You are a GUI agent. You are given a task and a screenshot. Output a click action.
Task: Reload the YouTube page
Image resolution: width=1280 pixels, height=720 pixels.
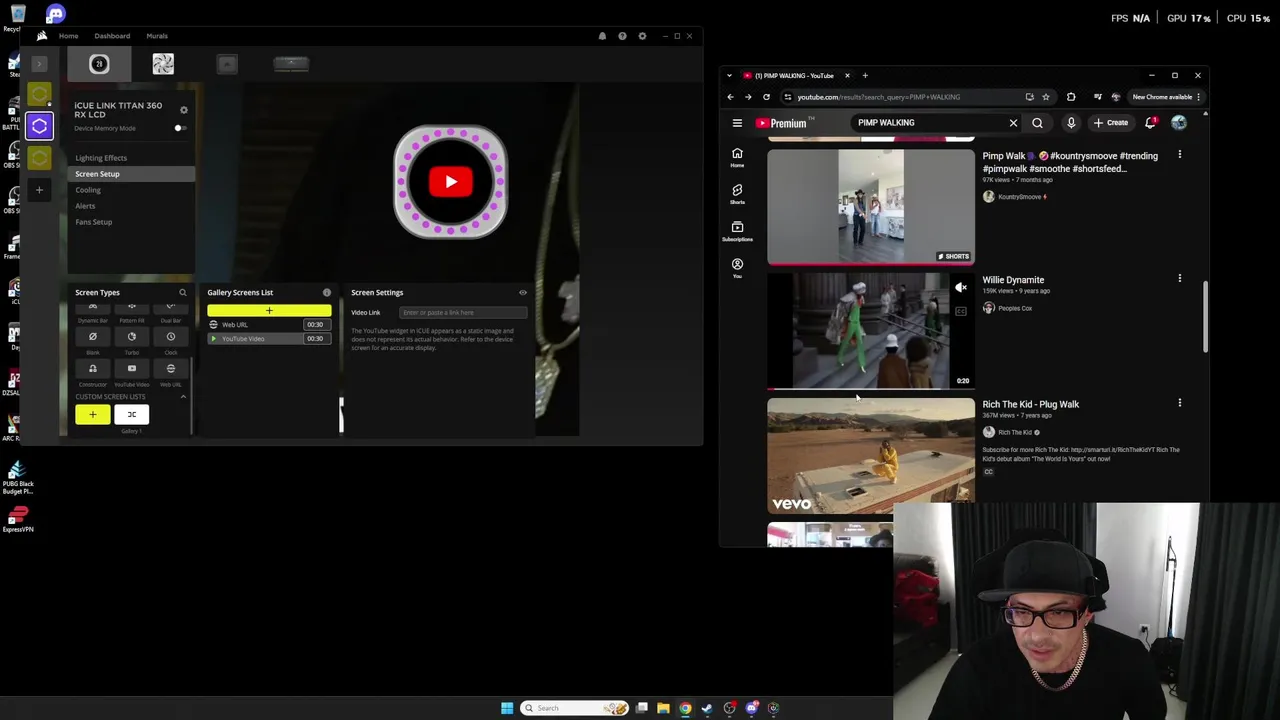(x=766, y=97)
